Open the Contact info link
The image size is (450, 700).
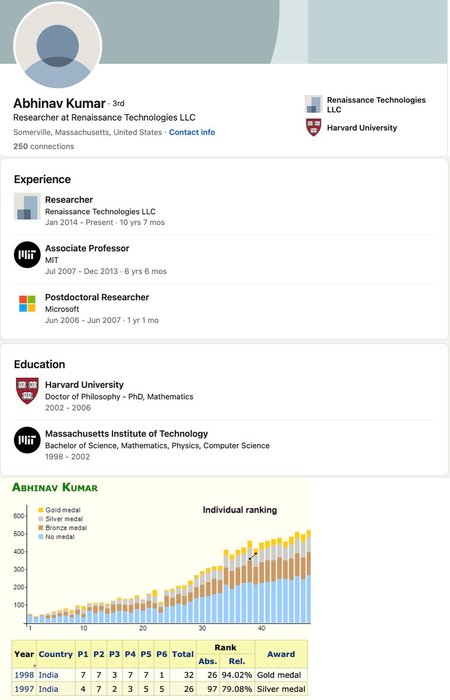[192, 132]
